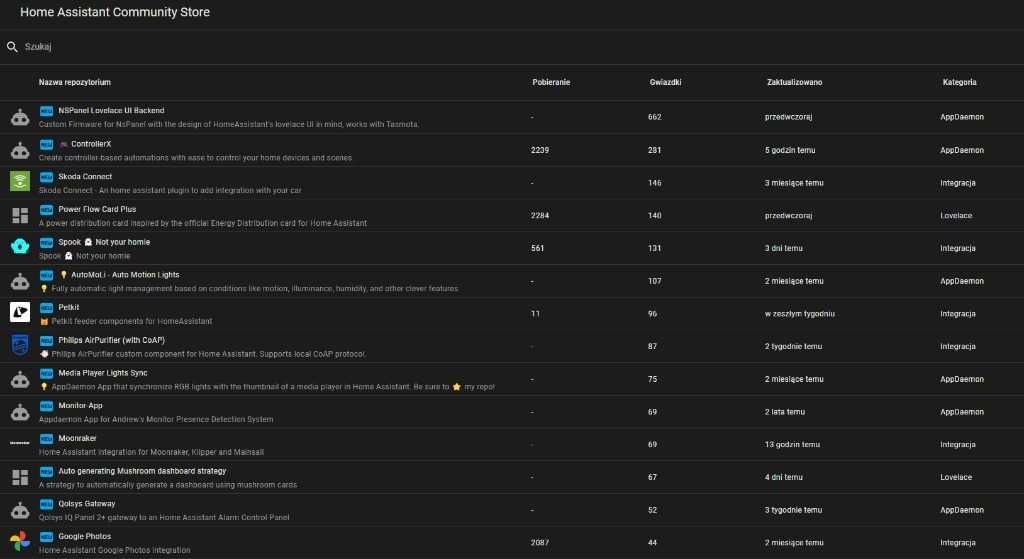Click AppDaemon category of Qolsys Gateway row

pyautogui.click(x=962, y=510)
